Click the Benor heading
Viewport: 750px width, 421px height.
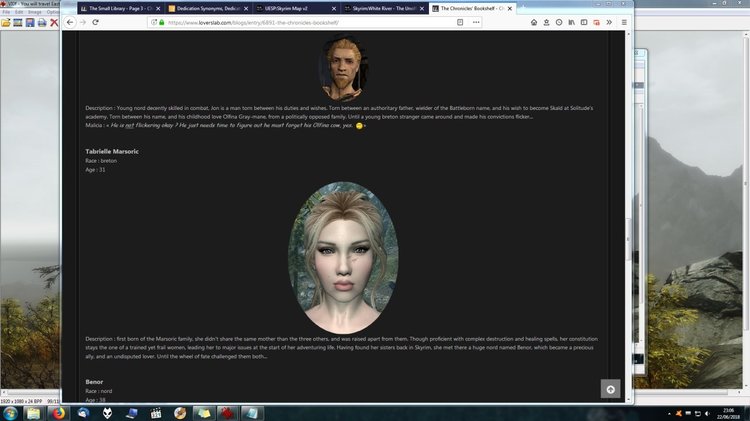[x=94, y=382]
